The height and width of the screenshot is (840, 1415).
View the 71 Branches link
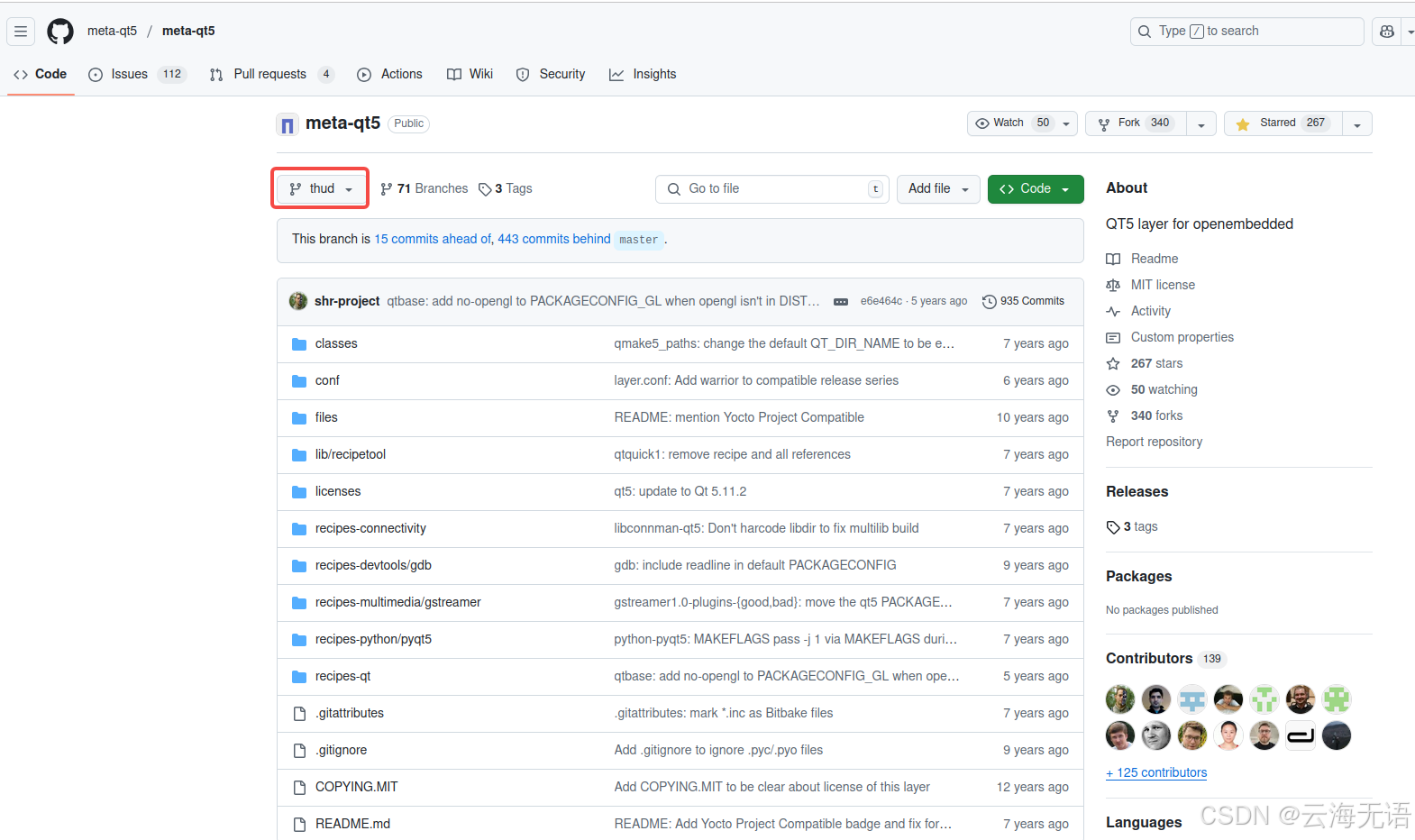click(424, 188)
